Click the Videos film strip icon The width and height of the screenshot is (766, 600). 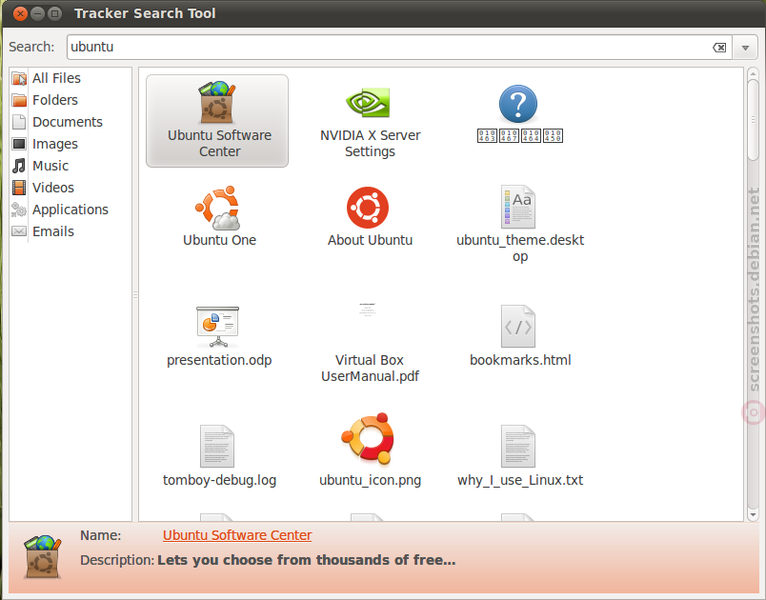19,188
